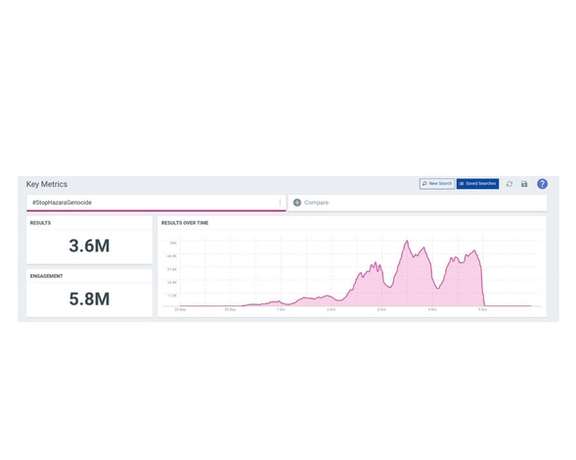Click the magnifier icon in New Search
The width and height of the screenshot is (576, 460).
[x=425, y=183]
